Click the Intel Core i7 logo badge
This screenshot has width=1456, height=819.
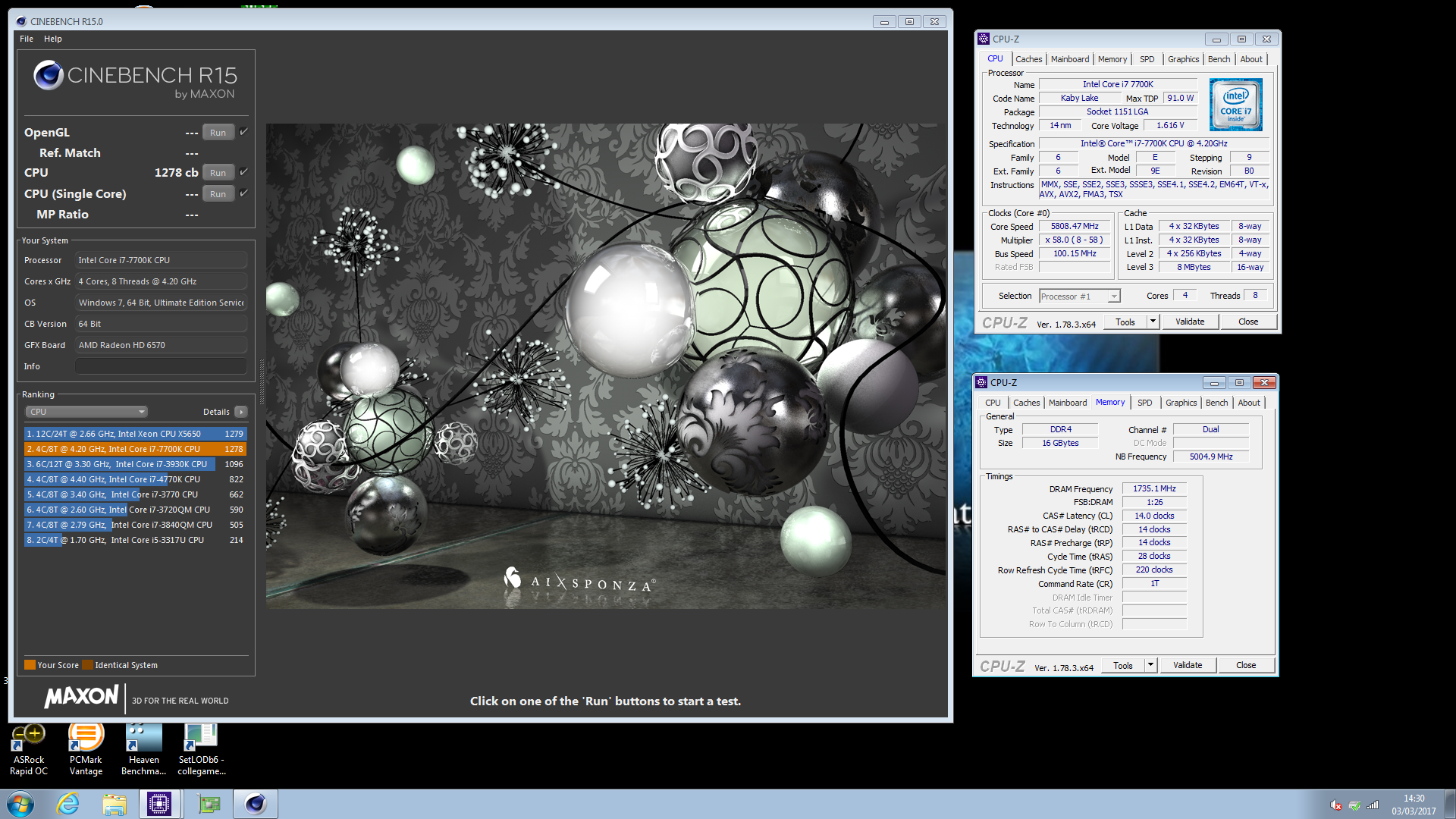pyautogui.click(x=1235, y=105)
